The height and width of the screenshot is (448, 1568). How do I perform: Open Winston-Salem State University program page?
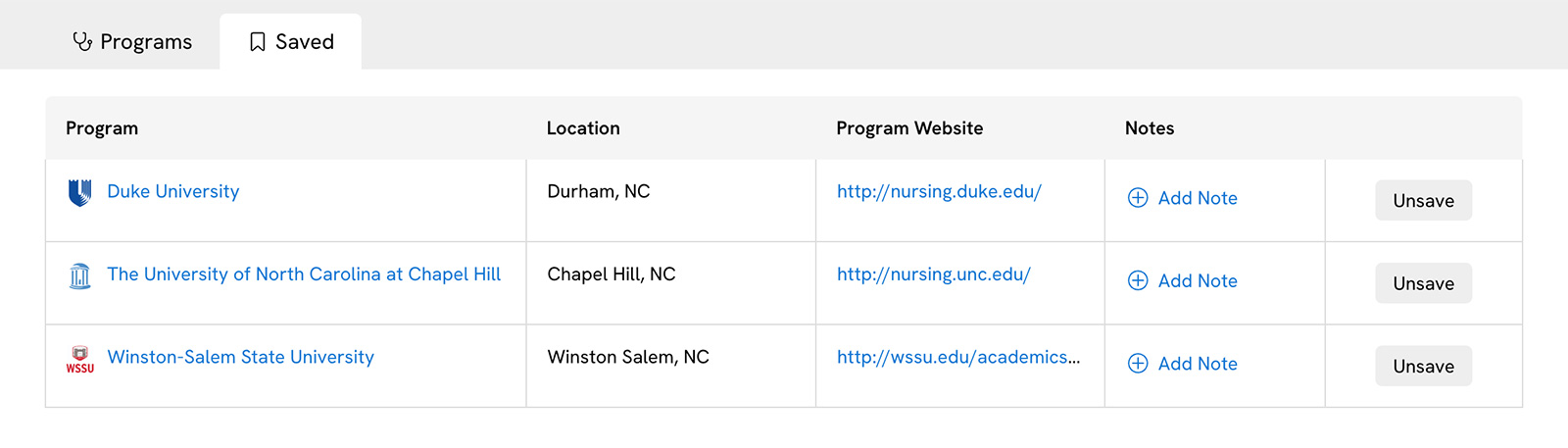[241, 357]
